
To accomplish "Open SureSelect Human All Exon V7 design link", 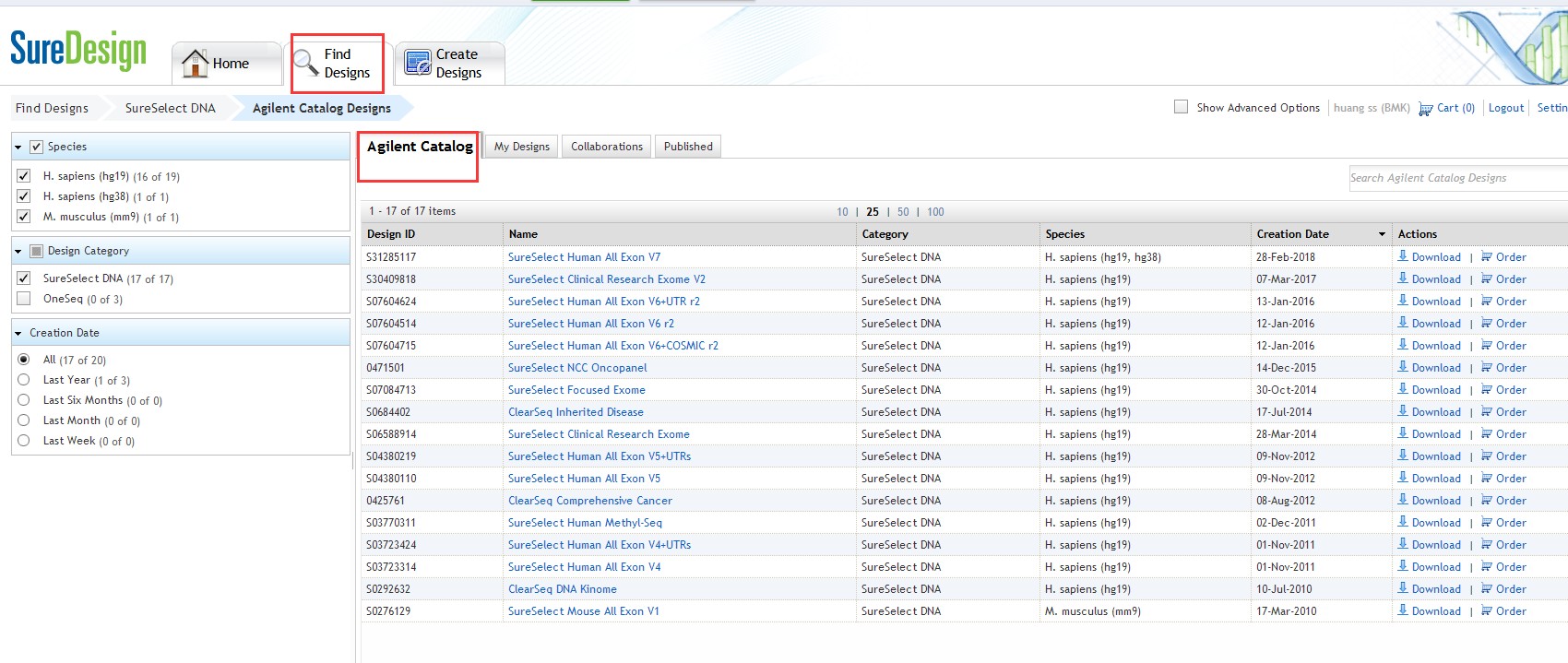I will [x=584, y=257].
